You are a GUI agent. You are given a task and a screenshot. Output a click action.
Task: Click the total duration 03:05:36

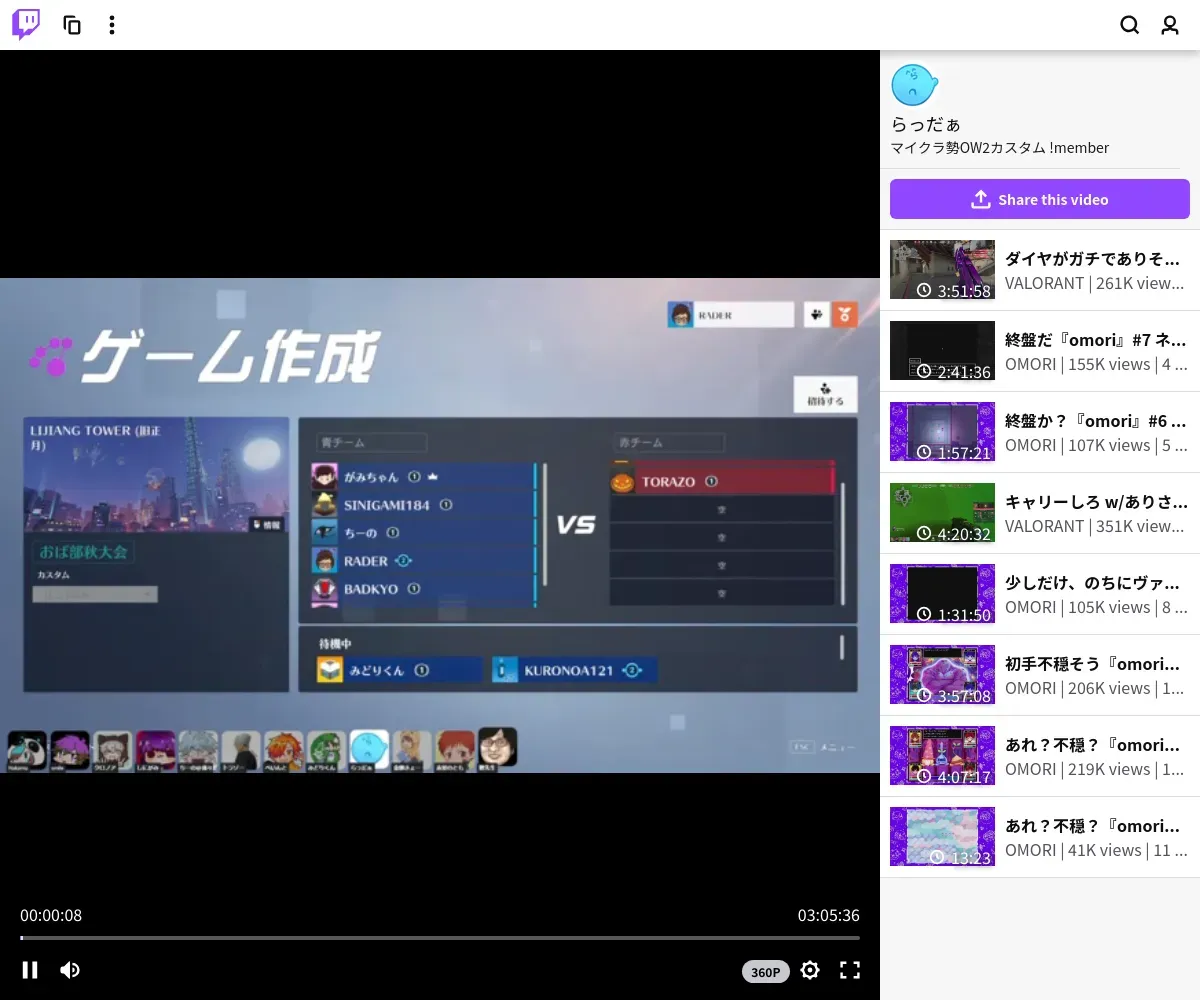[x=828, y=915]
